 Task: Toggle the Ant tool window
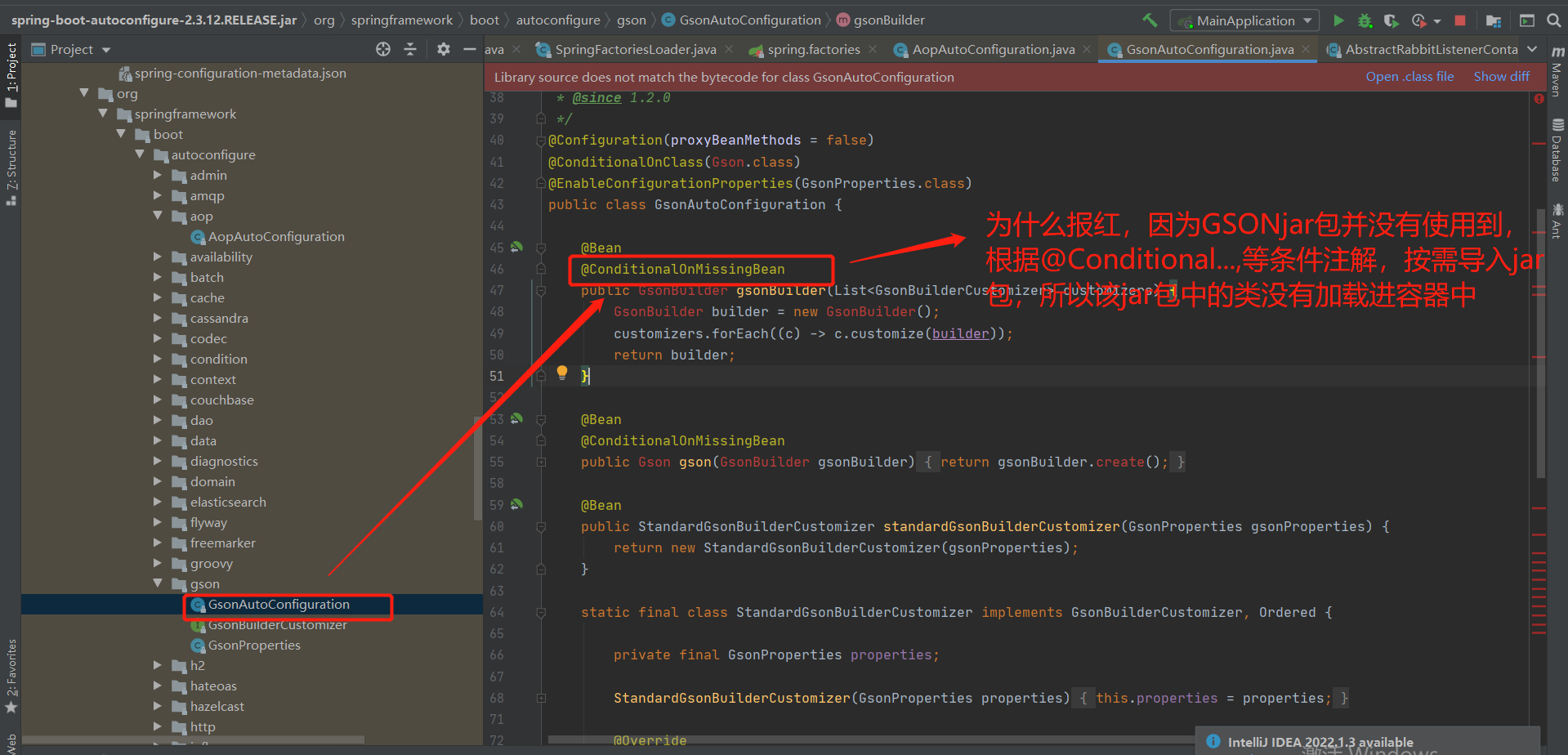click(1557, 221)
